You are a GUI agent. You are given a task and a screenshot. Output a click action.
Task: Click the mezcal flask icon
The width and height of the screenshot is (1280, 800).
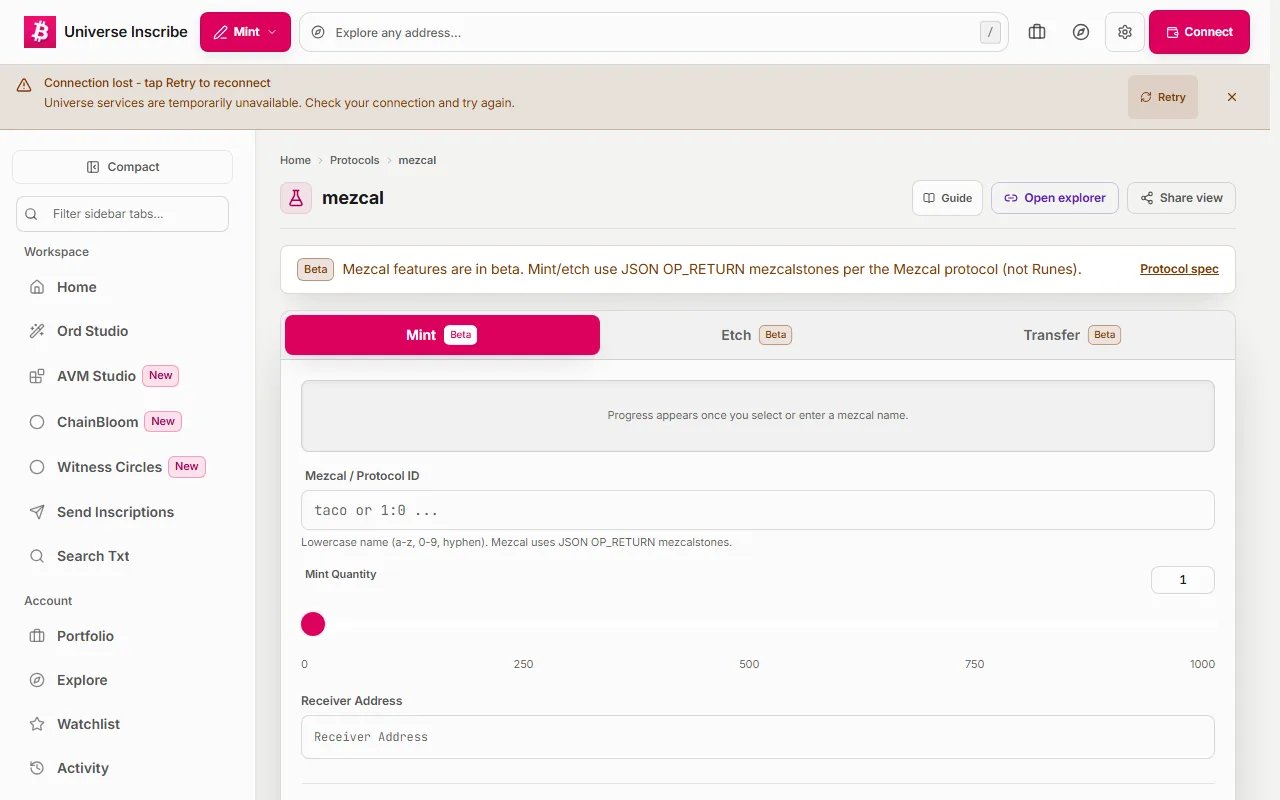(x=296, y=198)
